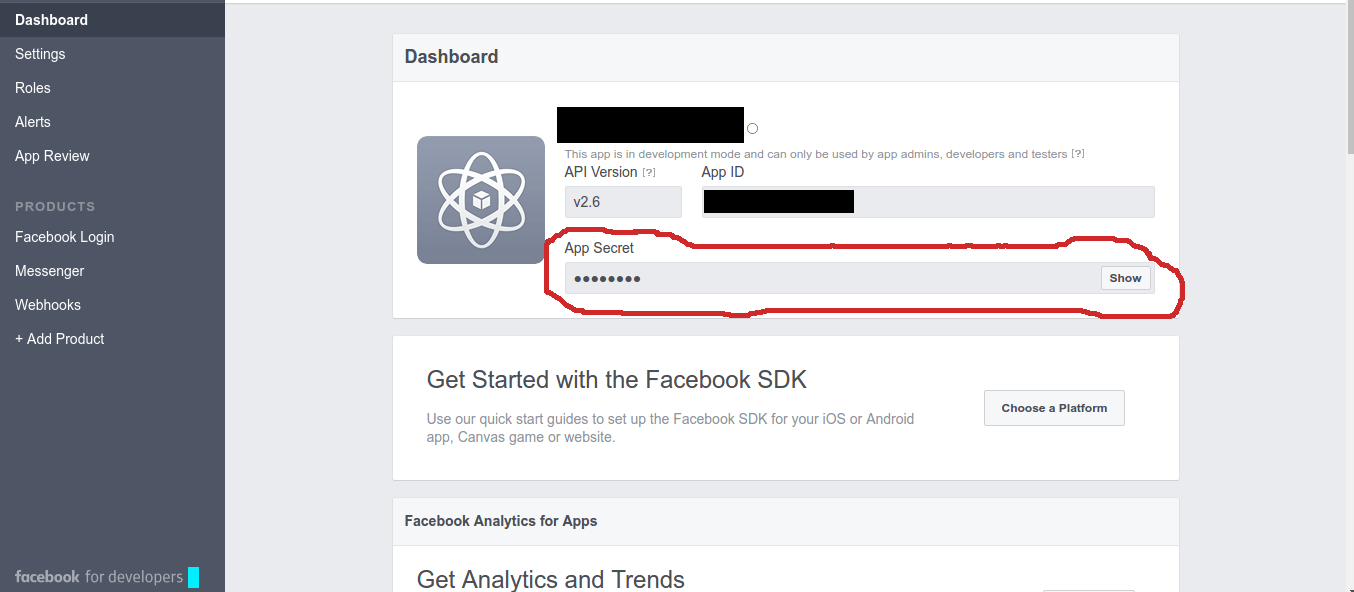This screenshot has height=592, width=1354.
Task: Select Facebook Login product
Action: point(64,236)
